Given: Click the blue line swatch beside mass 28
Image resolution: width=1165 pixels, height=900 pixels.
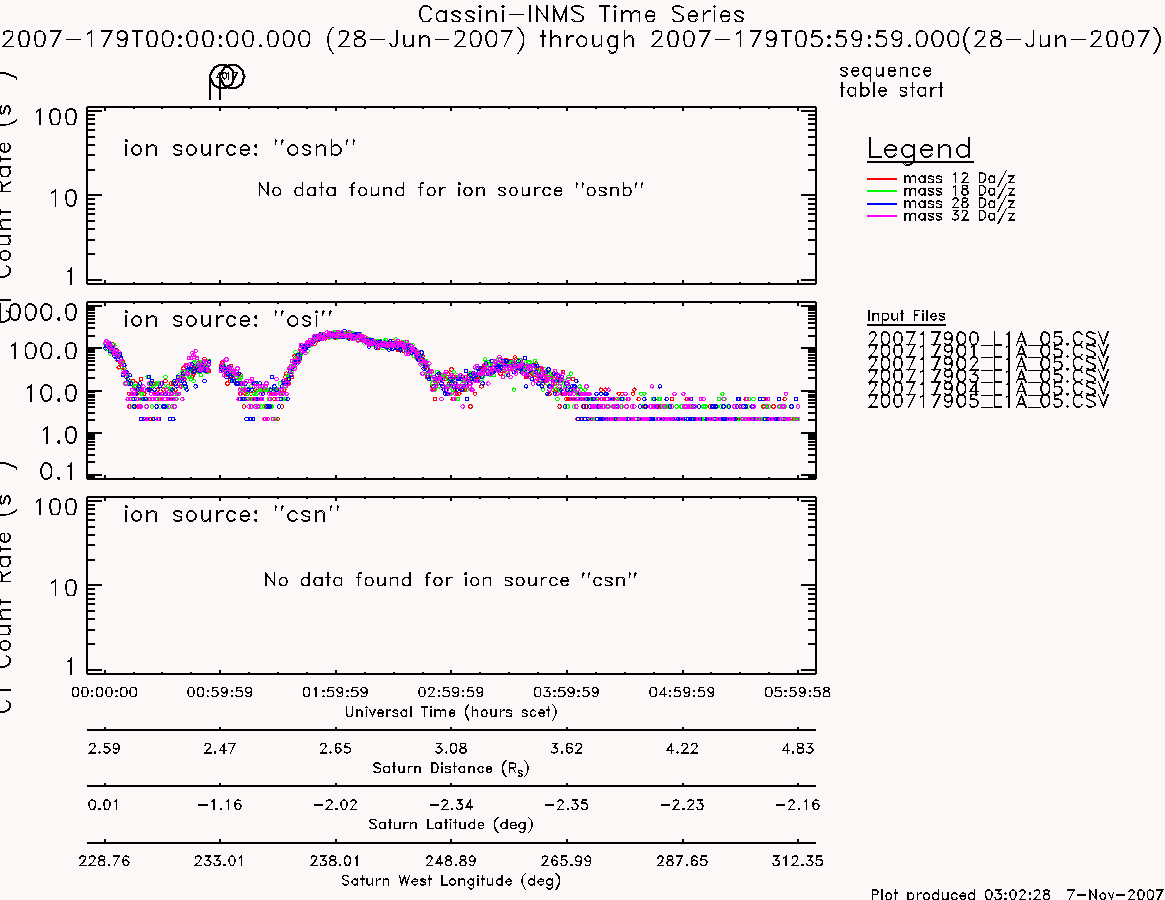Looking at the screenshot, I should [882, 204].
